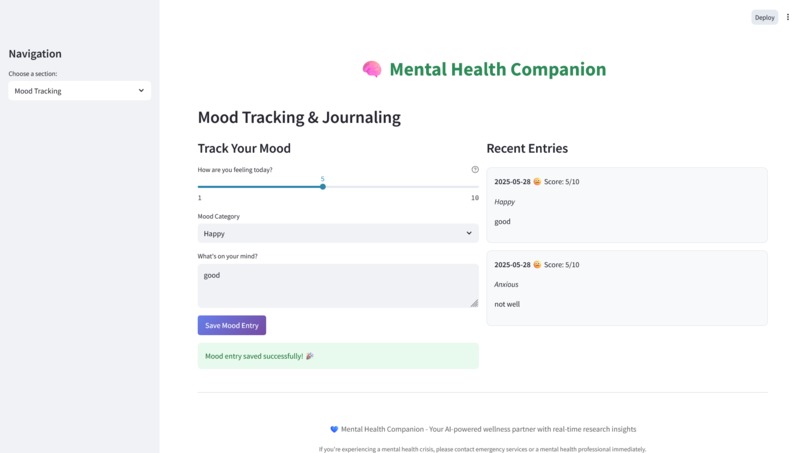Click the italic 'Anxious' entry label

click(506, 284)
